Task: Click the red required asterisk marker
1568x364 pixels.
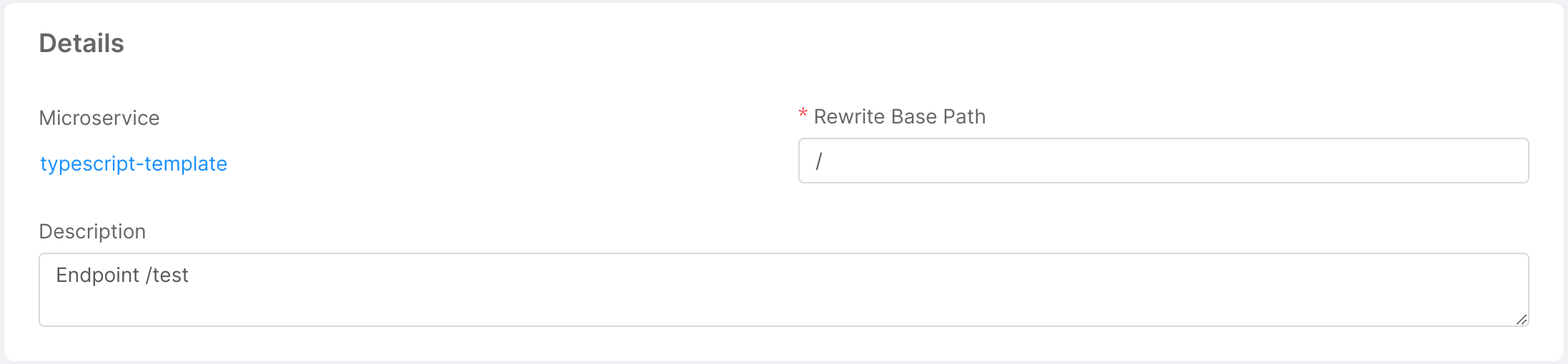Action: pos(803,114)
